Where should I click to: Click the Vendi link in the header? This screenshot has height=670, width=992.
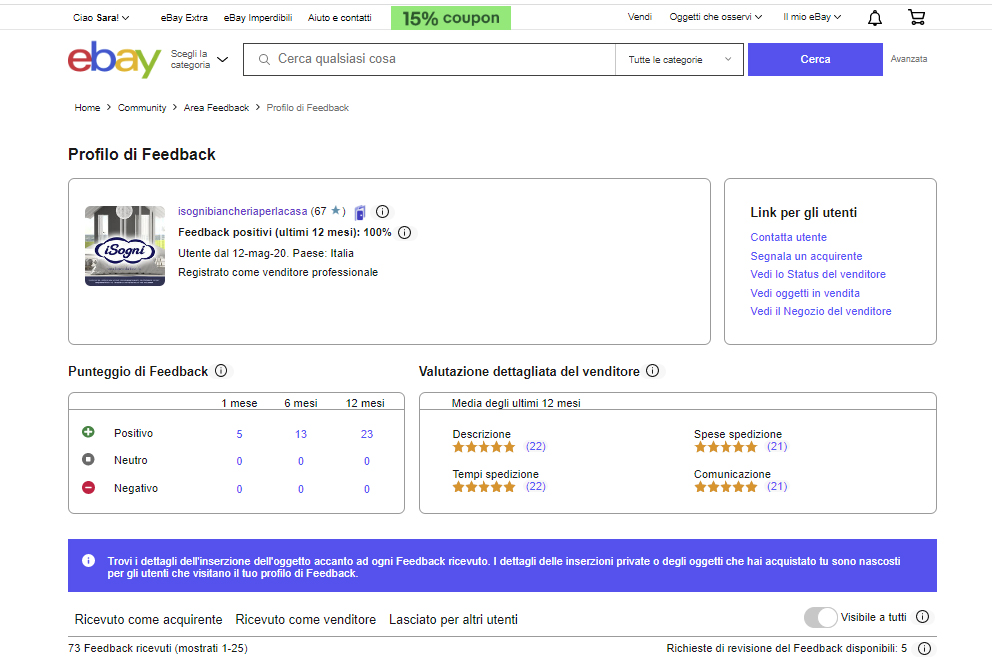(x=640, y=17)
